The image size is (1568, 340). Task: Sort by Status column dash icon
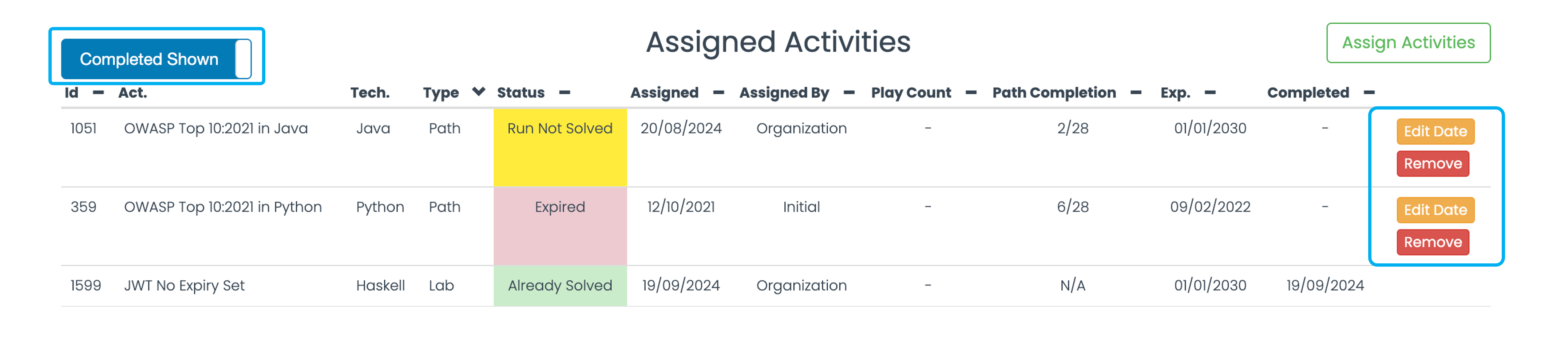564,93
